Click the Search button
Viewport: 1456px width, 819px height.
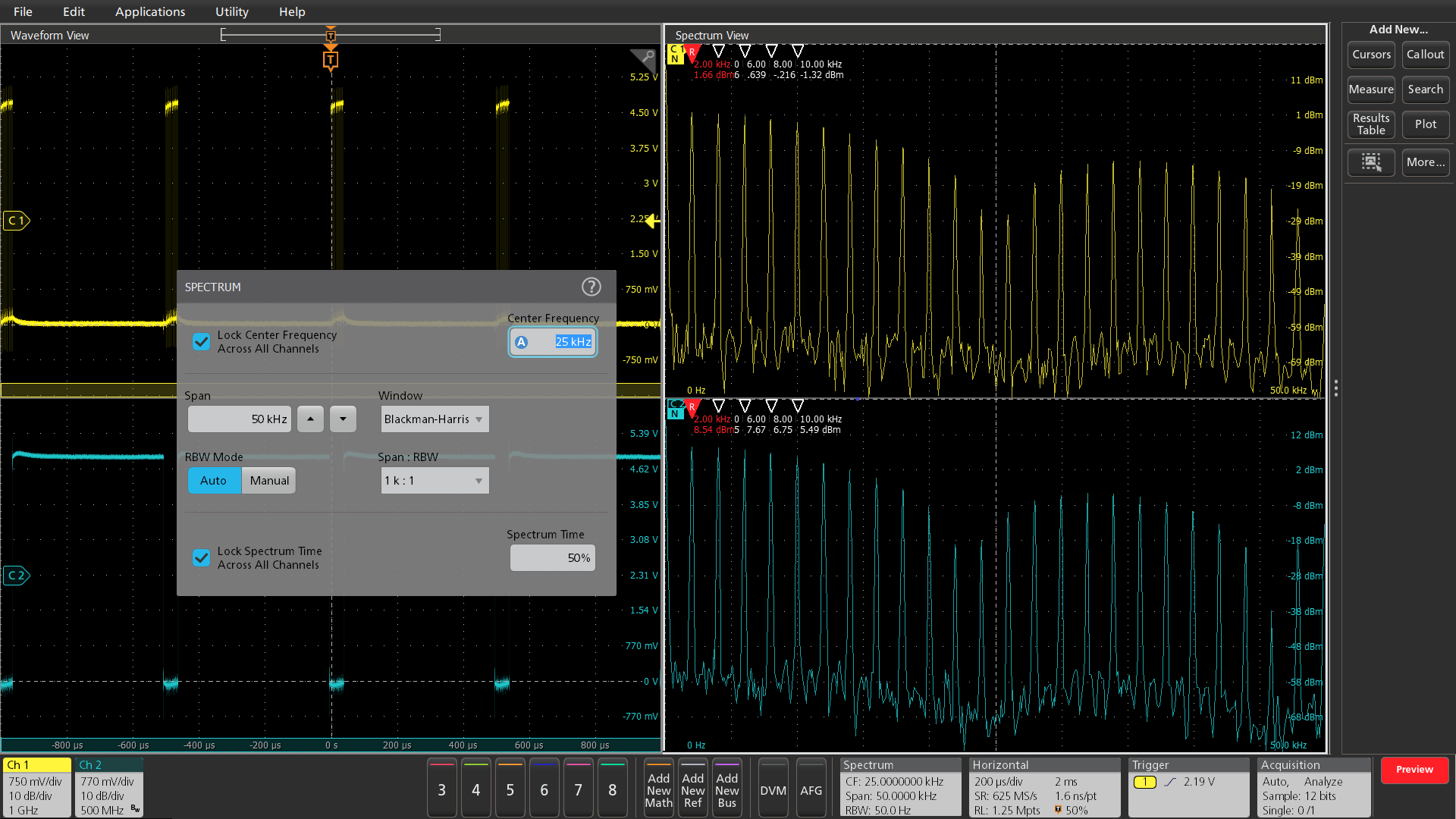click(x=1426, y=89)
